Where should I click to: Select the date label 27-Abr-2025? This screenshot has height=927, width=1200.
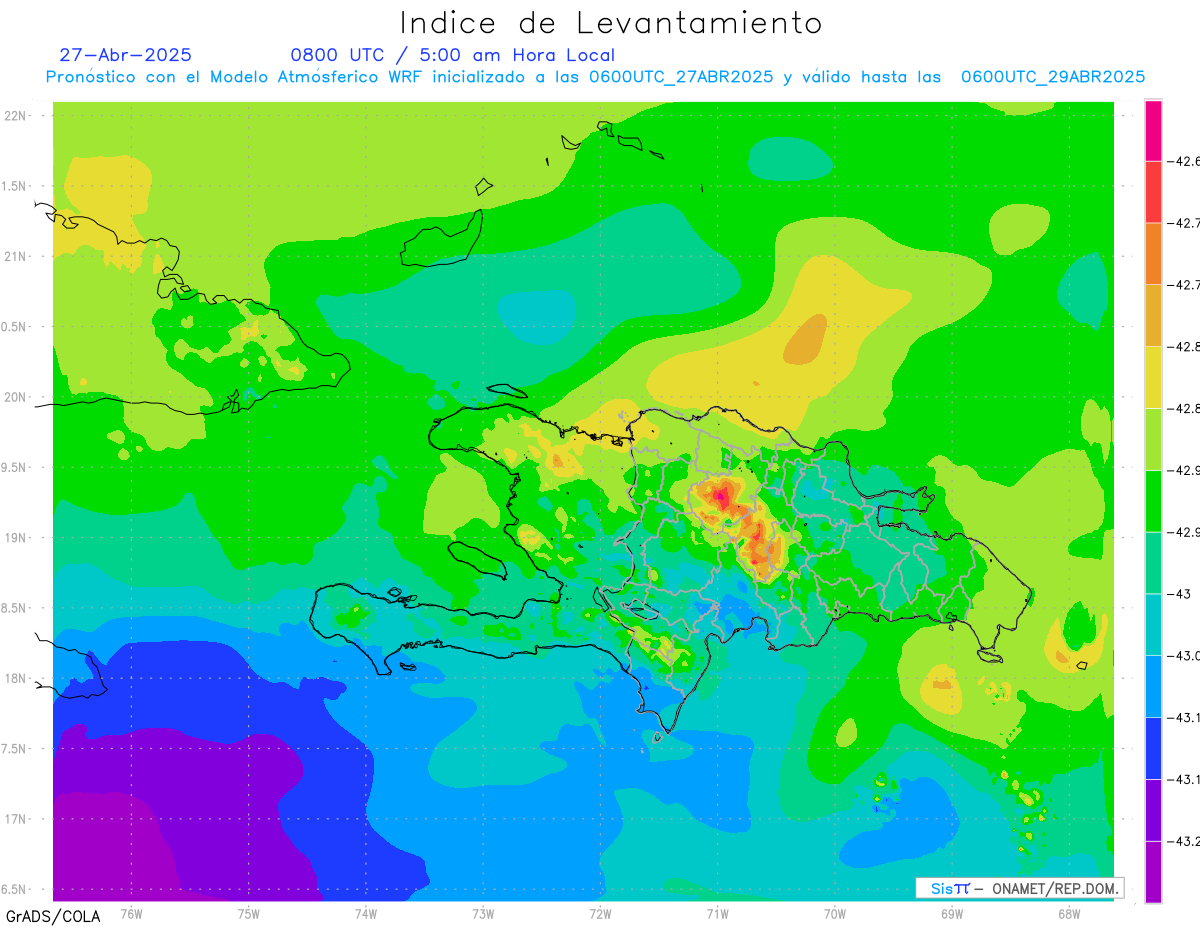point(126,55)
